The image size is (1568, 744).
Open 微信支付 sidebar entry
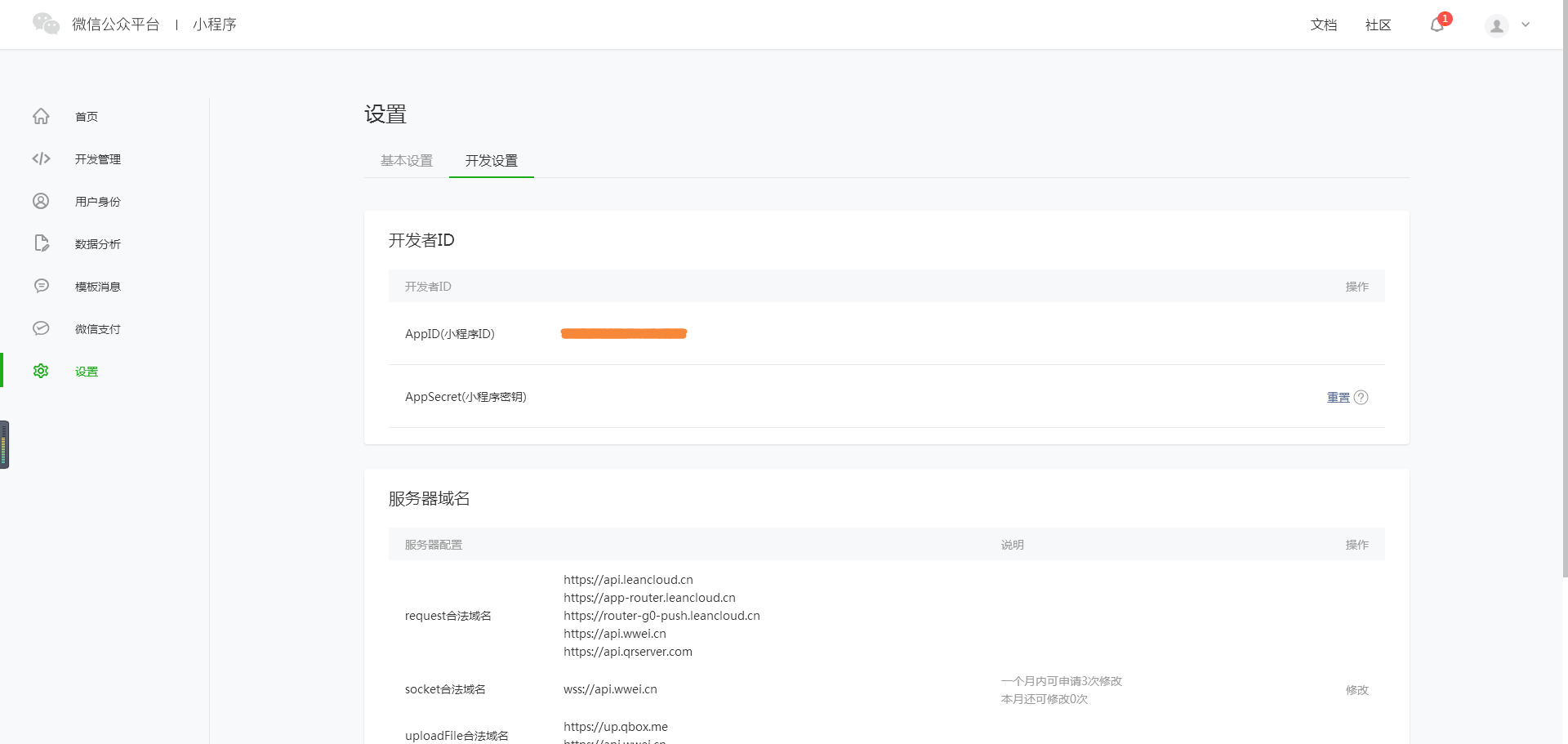(x=98, y=329)
